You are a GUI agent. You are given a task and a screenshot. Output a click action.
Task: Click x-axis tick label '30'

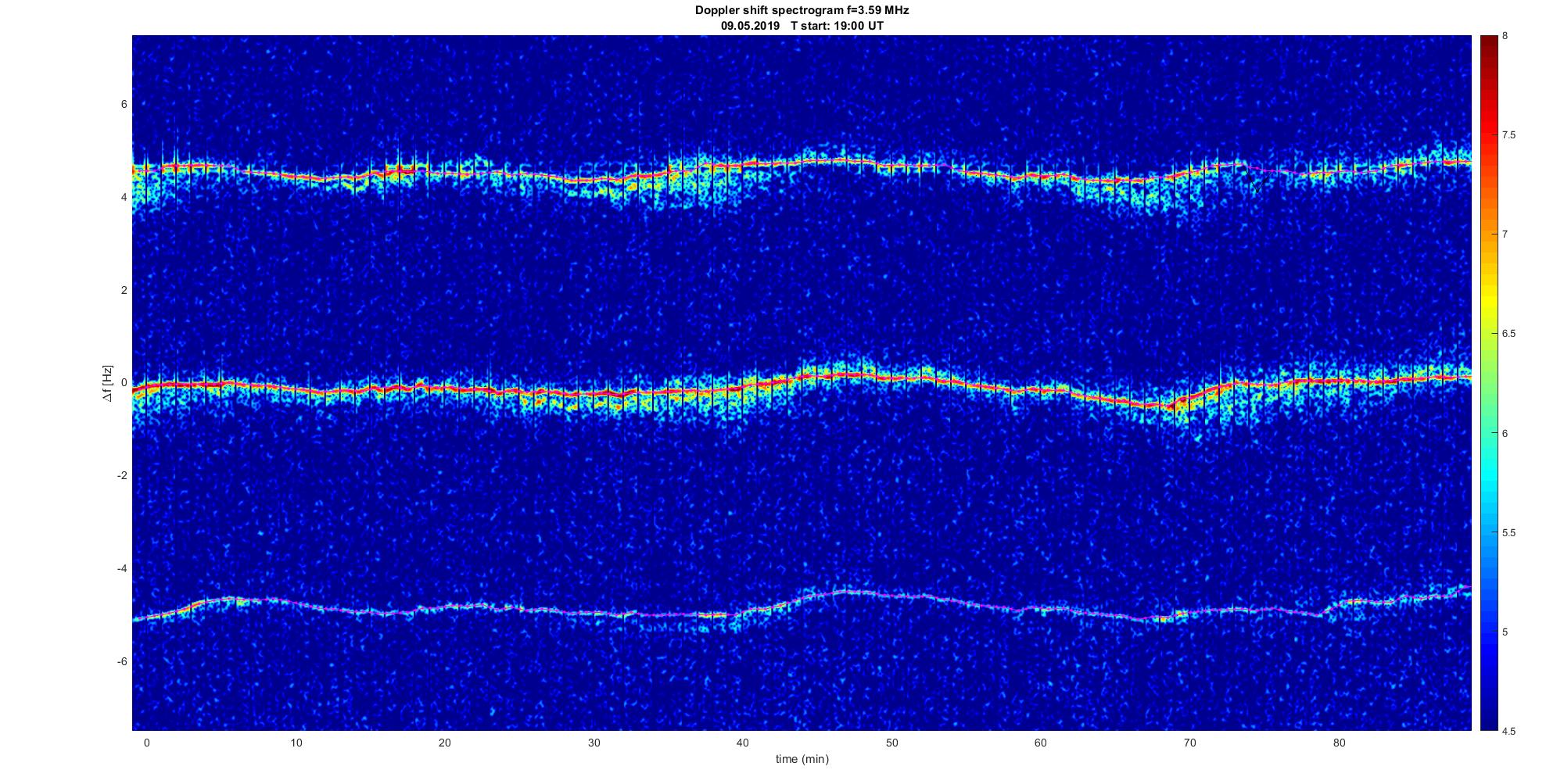[x=594, y=743]
